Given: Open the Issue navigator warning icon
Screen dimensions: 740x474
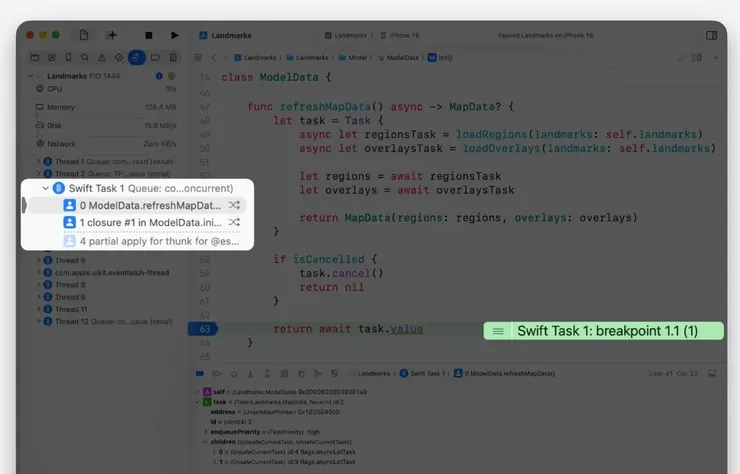Looking at the screenshot, I should click(x=101, y=58).
